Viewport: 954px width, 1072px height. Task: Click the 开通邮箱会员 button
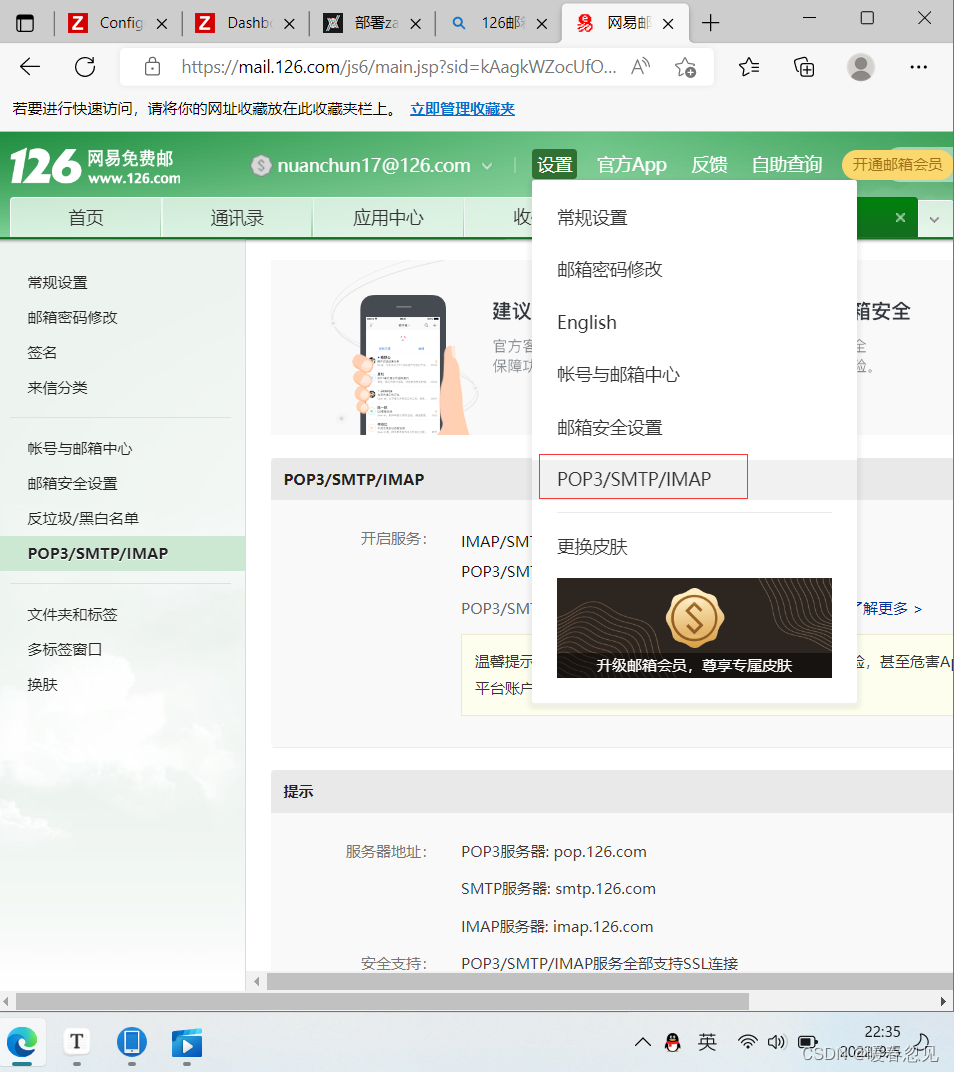(897, 165)
